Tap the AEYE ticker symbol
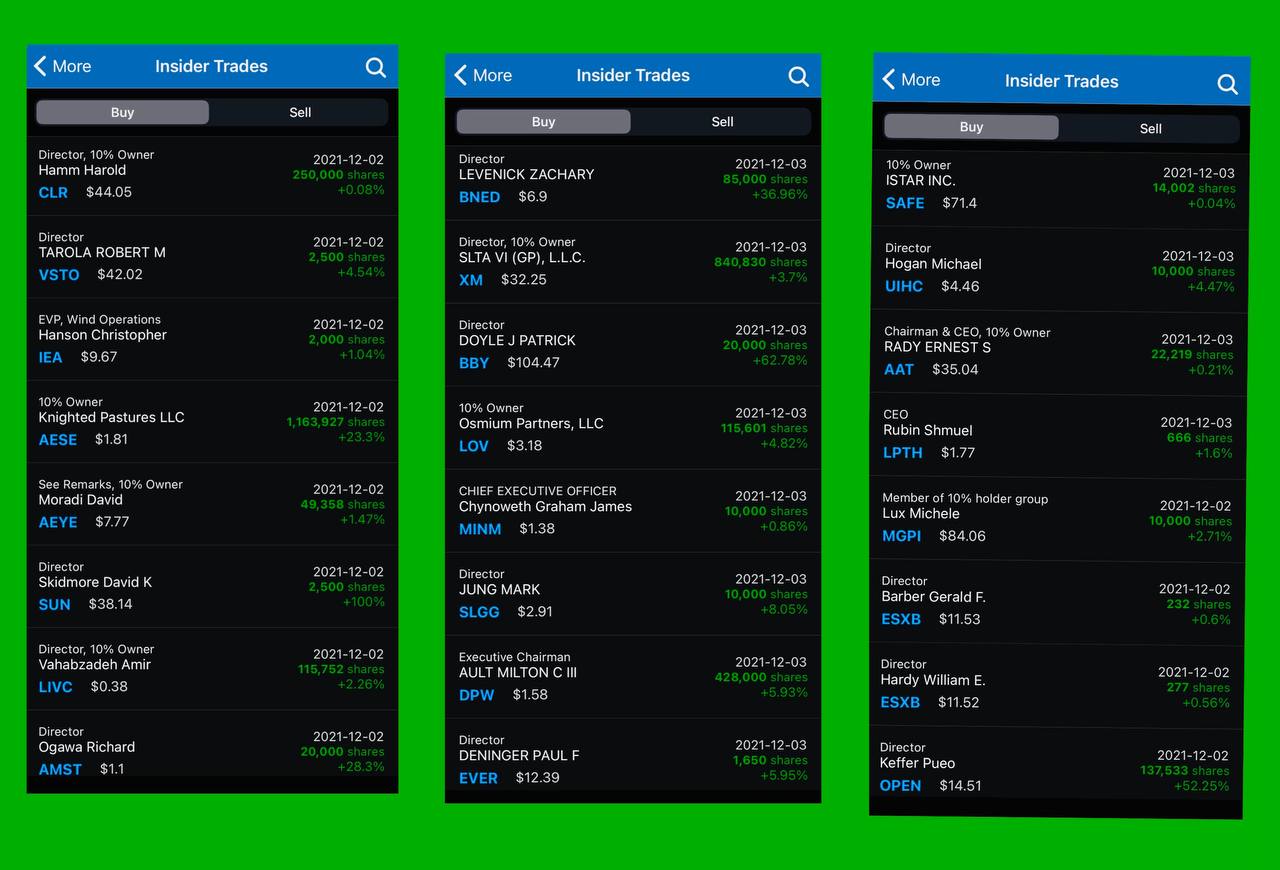 tap(58, 521)
